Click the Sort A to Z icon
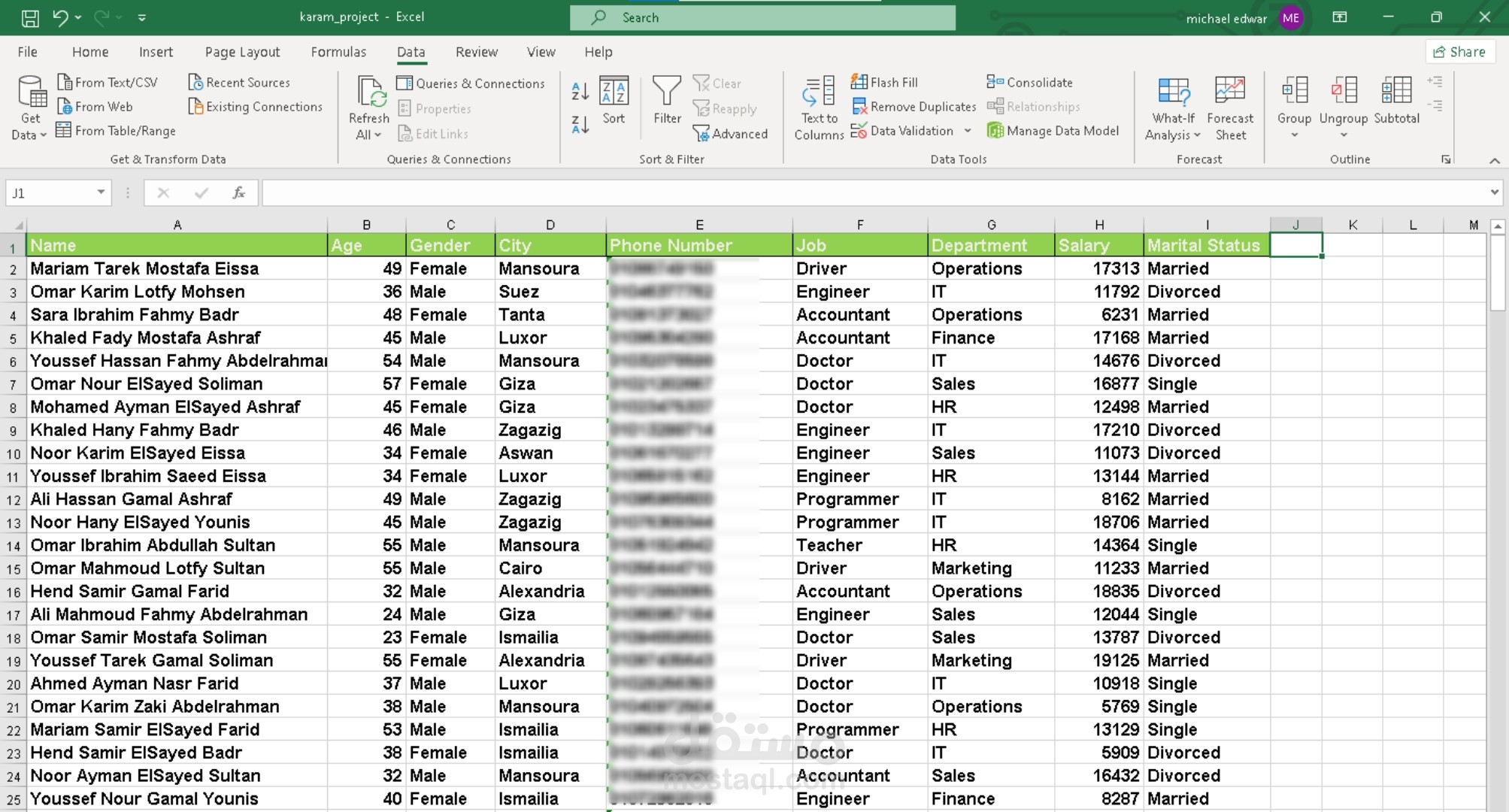 click(580, 92)
